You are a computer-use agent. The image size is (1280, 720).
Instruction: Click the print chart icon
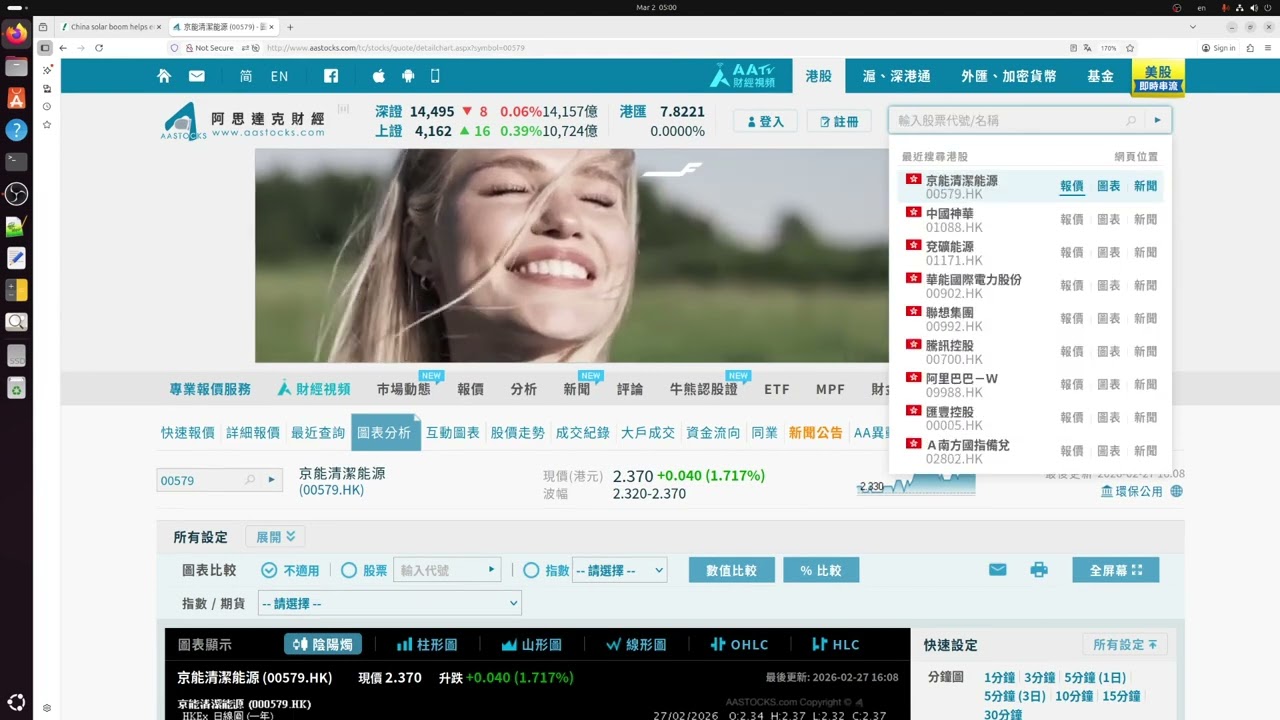(1039, 570)
